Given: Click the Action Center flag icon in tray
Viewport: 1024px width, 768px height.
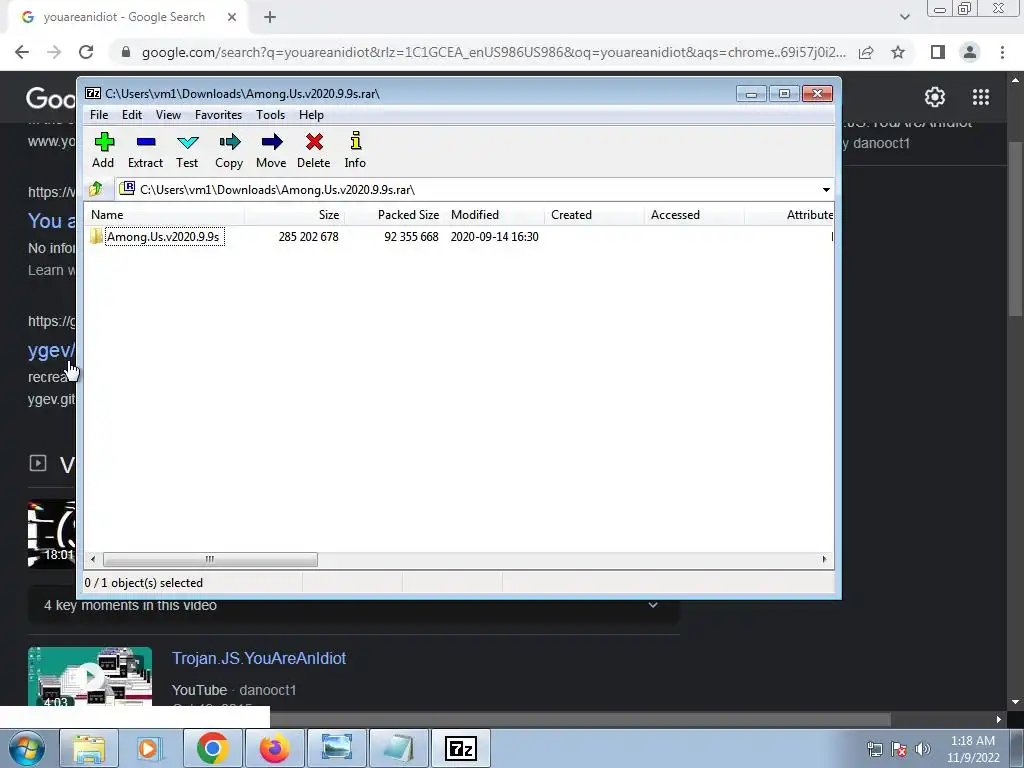Looking at the screenshot, I should point(899,749).
